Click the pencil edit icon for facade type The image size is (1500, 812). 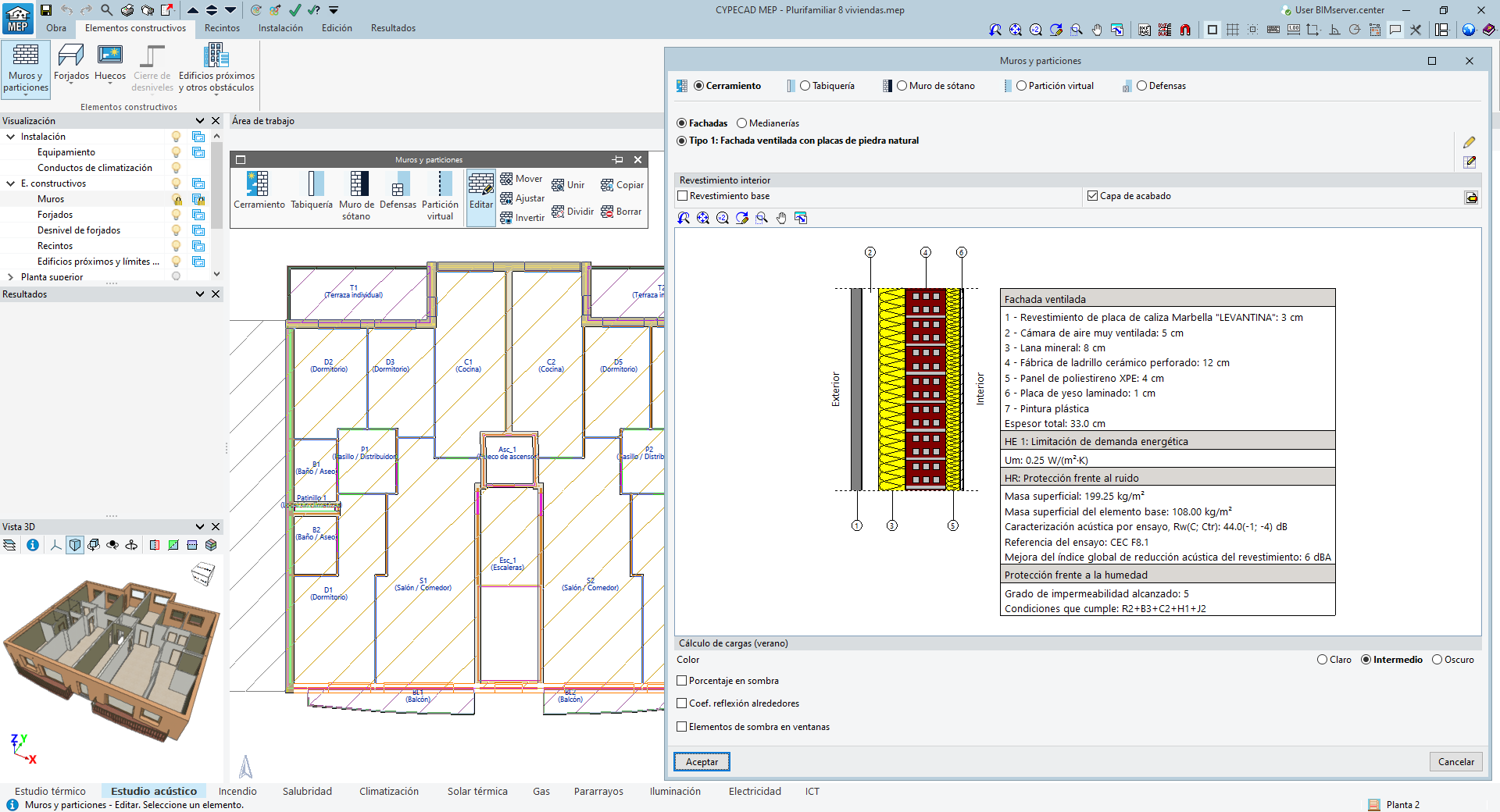tap(1470, 142)
